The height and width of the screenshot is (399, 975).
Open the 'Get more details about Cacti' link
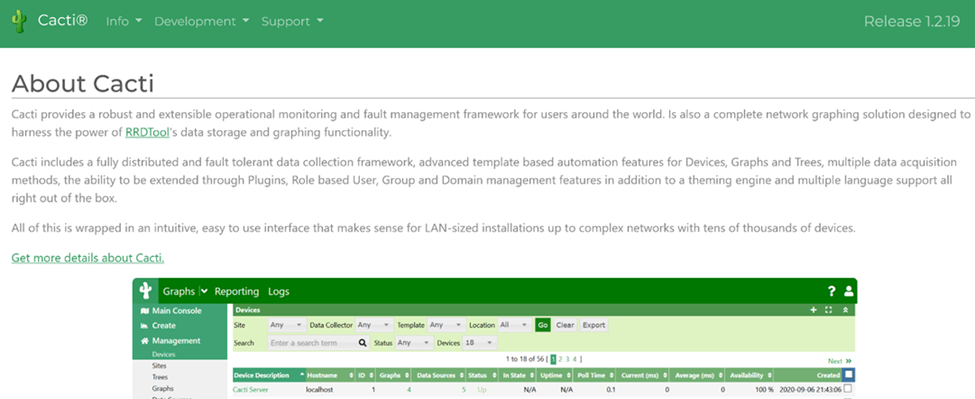tap(88, 257)
